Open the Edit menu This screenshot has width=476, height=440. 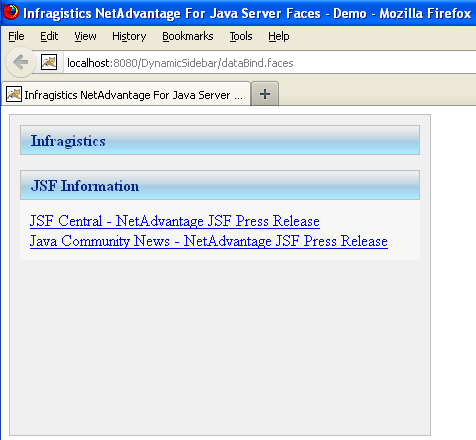(49, 36)
